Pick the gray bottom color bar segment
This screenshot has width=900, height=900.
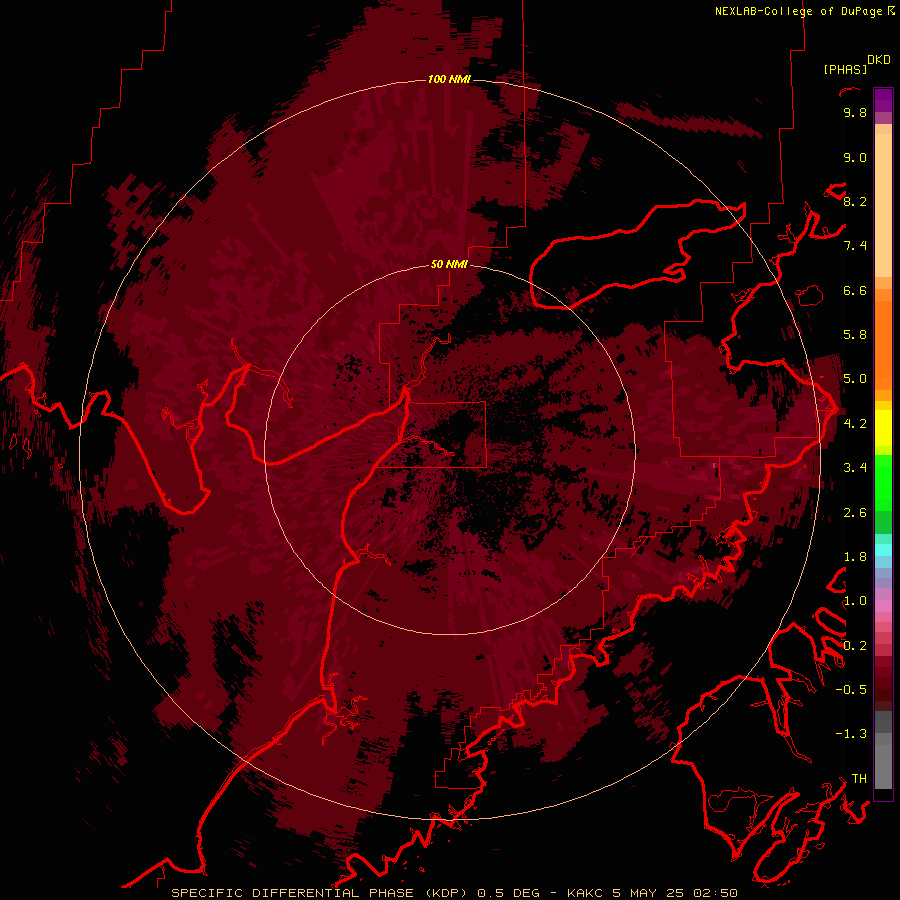[883, 766]
